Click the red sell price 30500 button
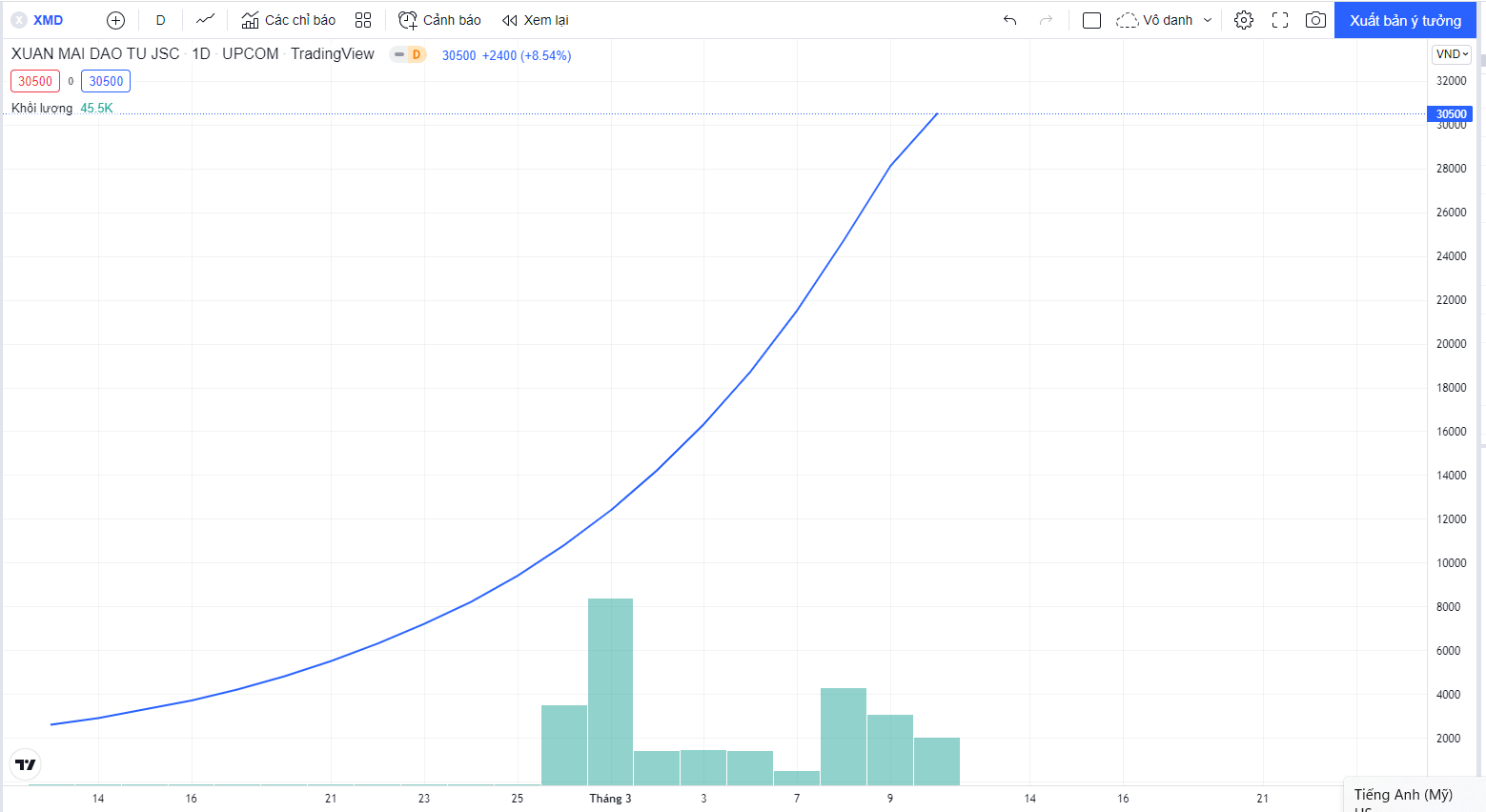The width and height of the screenshot is (1486, 812). [x=35, y=82]
